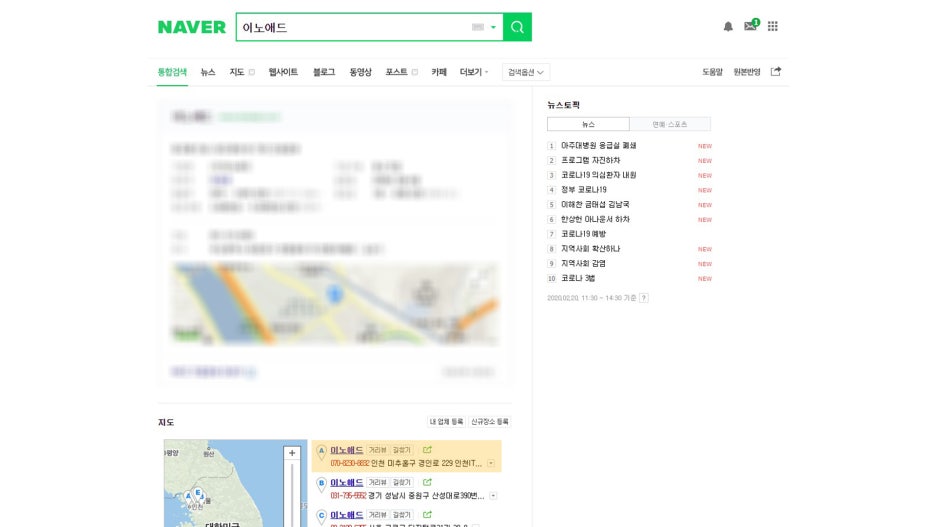Click the map zoom slider track
Viewport: 936px width, 527px height.
tap(292, 494)
